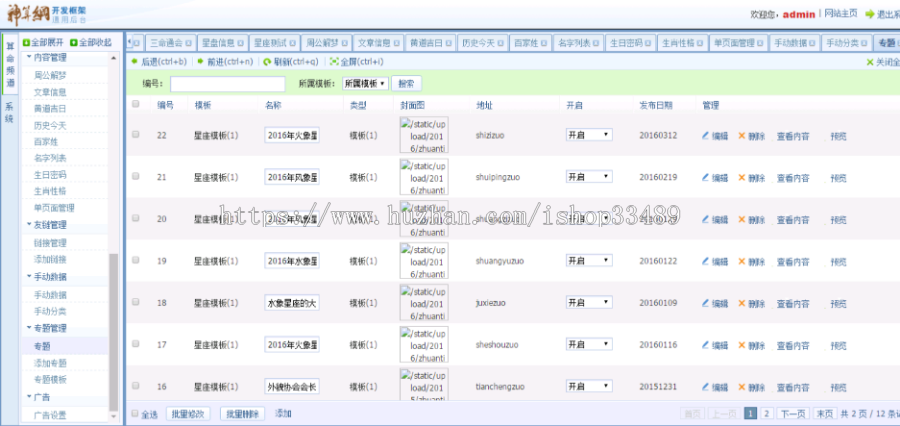The width and height of the screenshot is (900, 426).
Task: Open the 开启 dropdown in row 17
Action: pos(589,344)
